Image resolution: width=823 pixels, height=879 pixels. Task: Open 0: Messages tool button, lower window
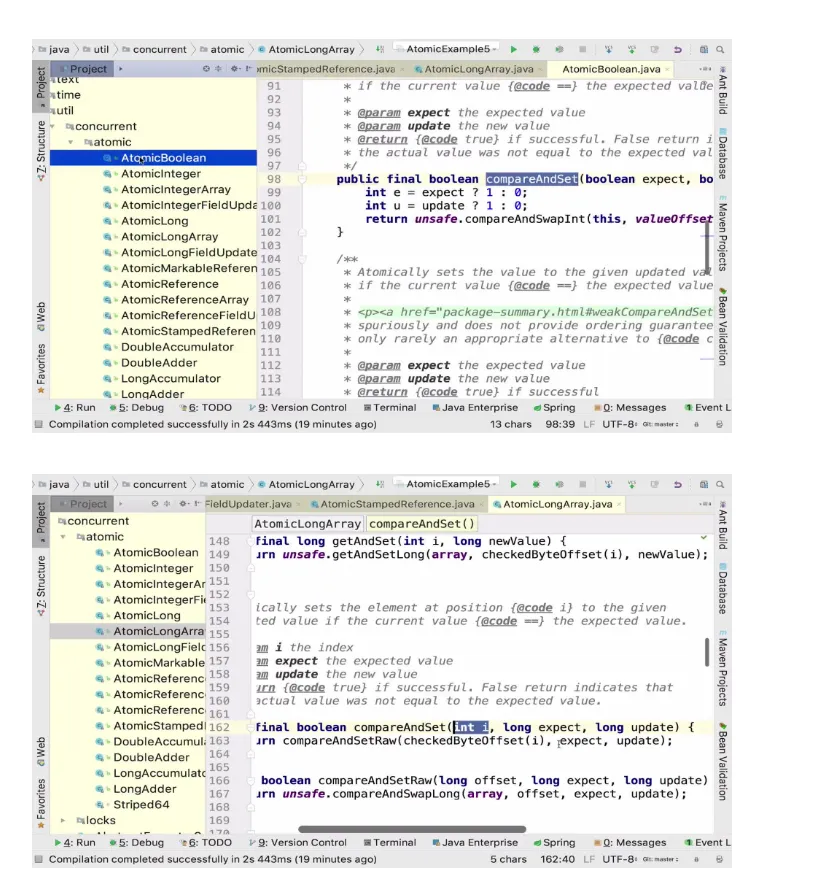[x=630, y=843]
